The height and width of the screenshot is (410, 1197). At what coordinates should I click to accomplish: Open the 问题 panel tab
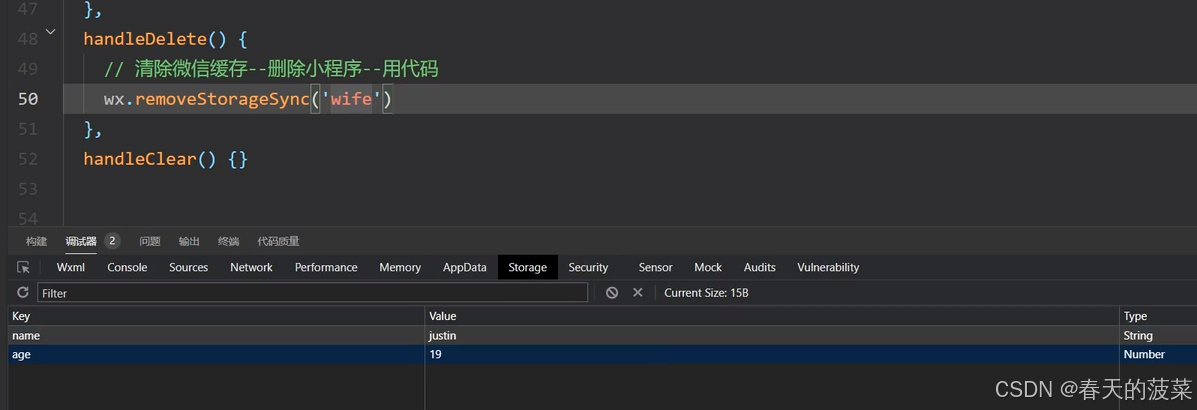(150, 241)
